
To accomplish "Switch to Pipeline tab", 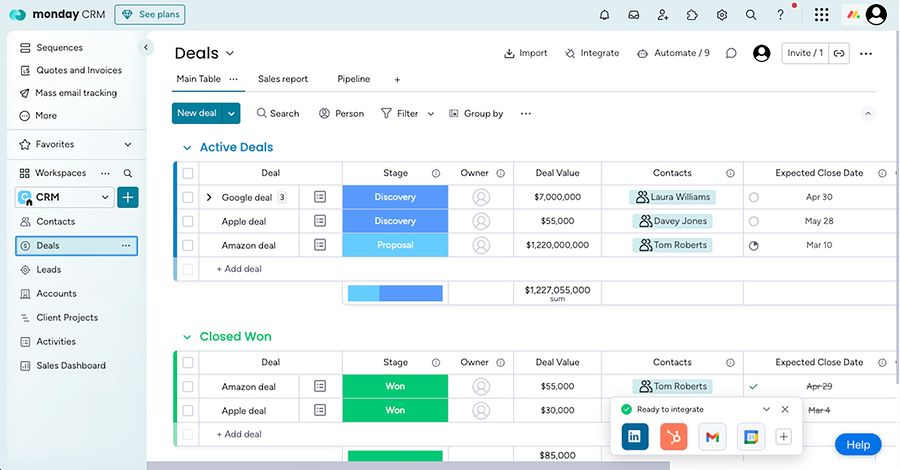I will [354, 79].
